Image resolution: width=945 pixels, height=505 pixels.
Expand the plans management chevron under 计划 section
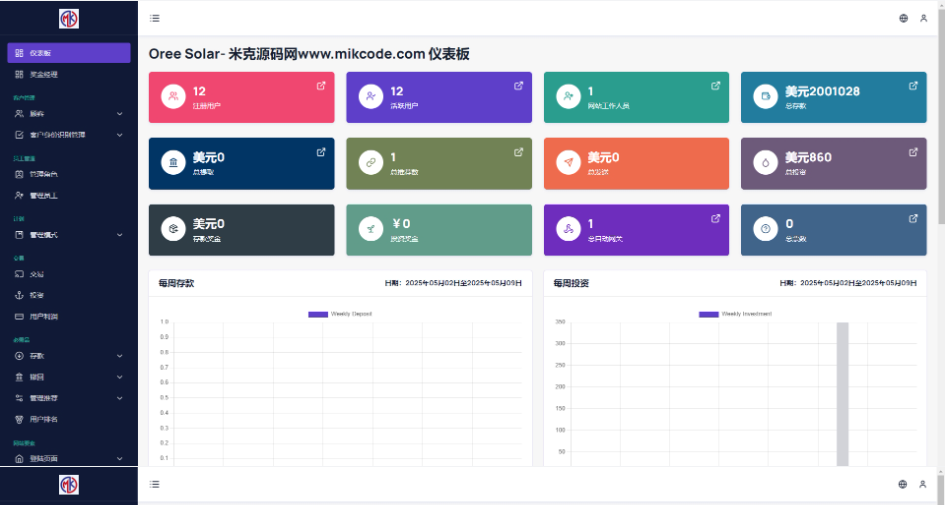[x=119, y=235]
